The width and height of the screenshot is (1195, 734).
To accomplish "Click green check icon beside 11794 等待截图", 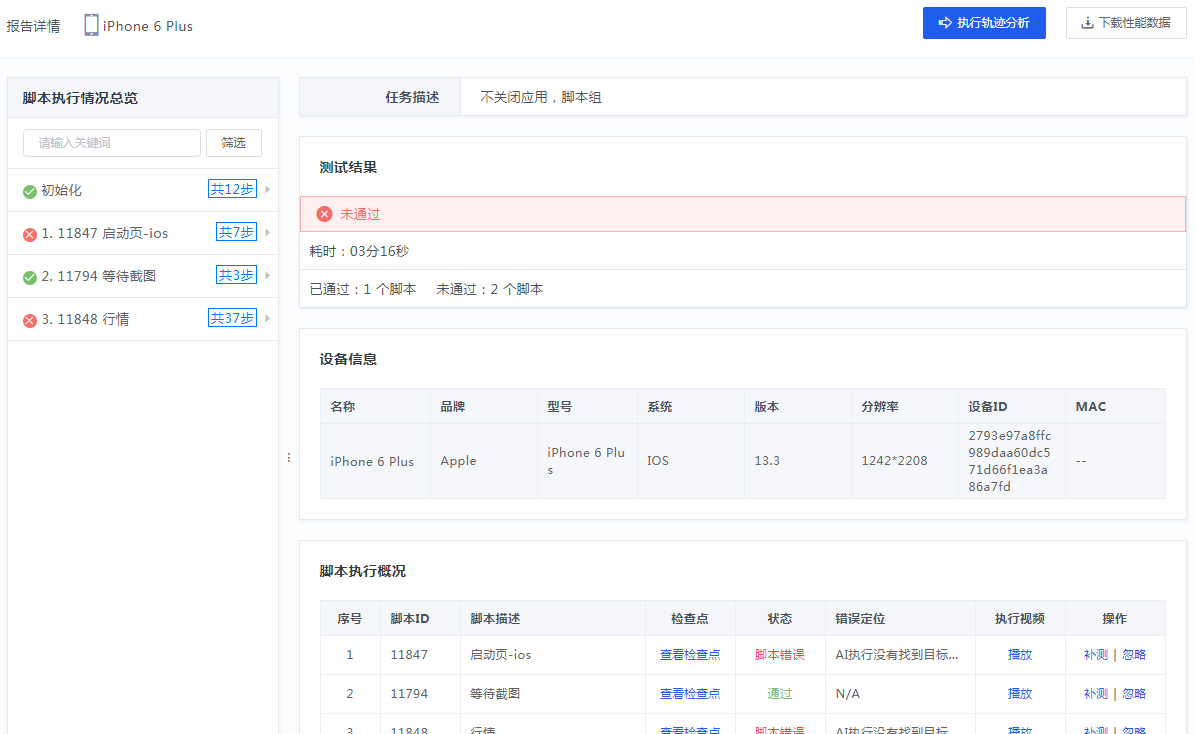I will tap(30, 277).
